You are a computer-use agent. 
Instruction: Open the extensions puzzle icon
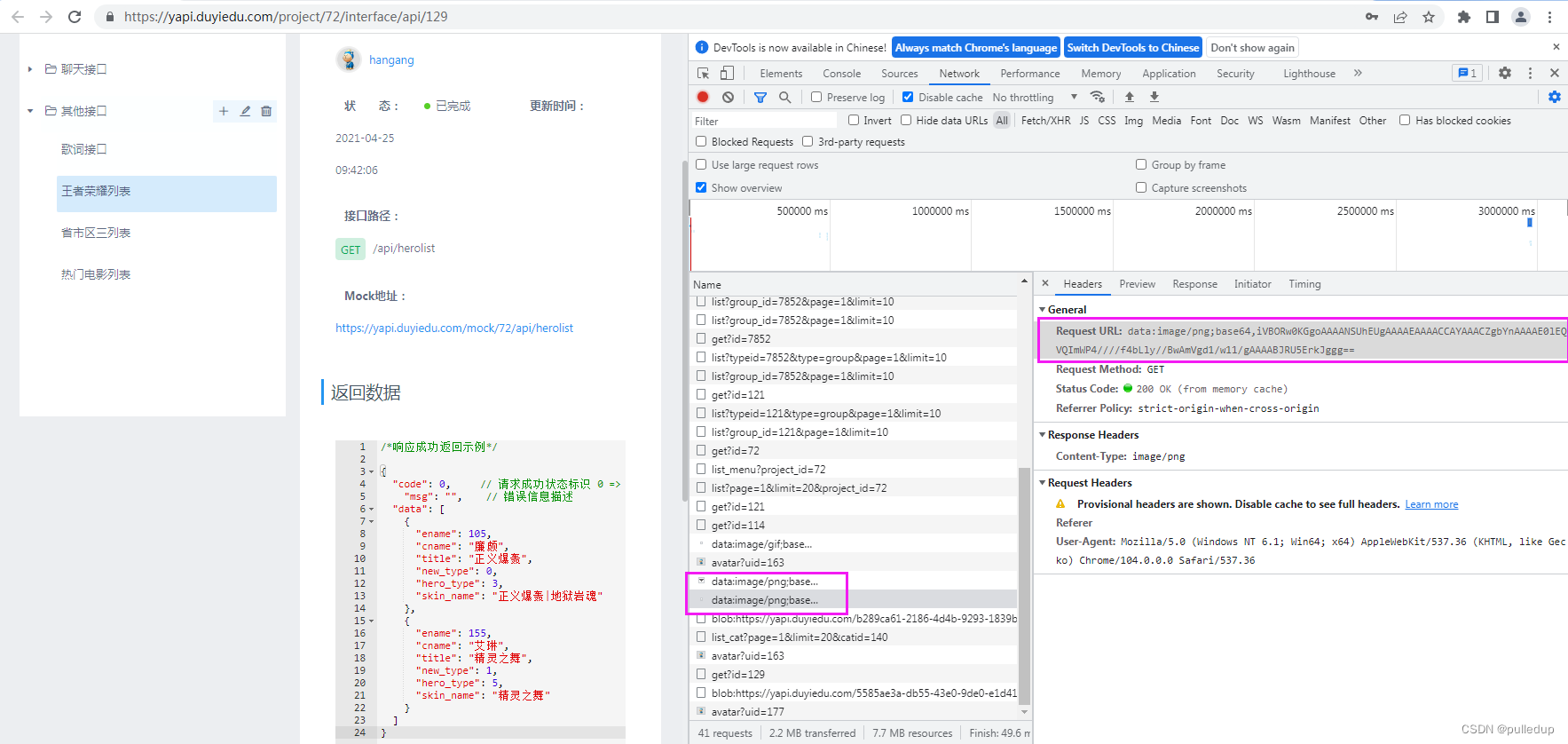tap(1464, 17)
